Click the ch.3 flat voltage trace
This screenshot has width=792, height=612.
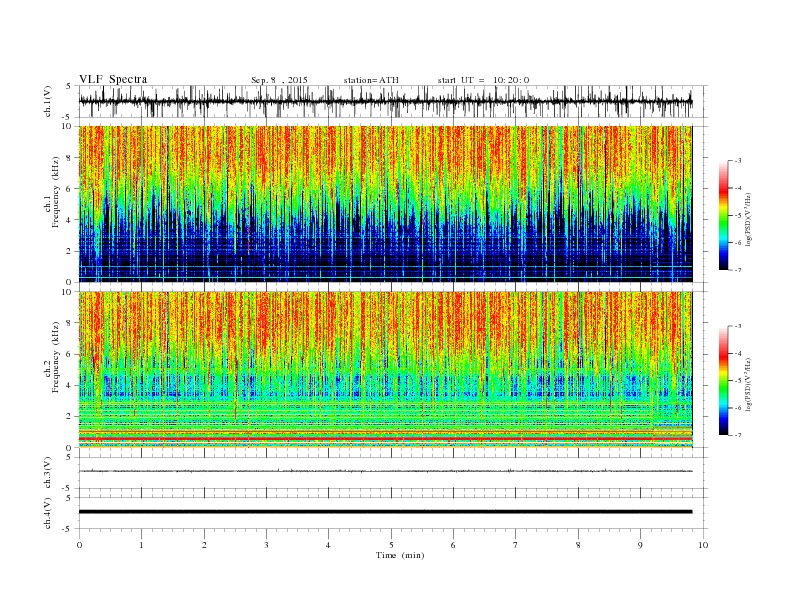coord(385,471)
